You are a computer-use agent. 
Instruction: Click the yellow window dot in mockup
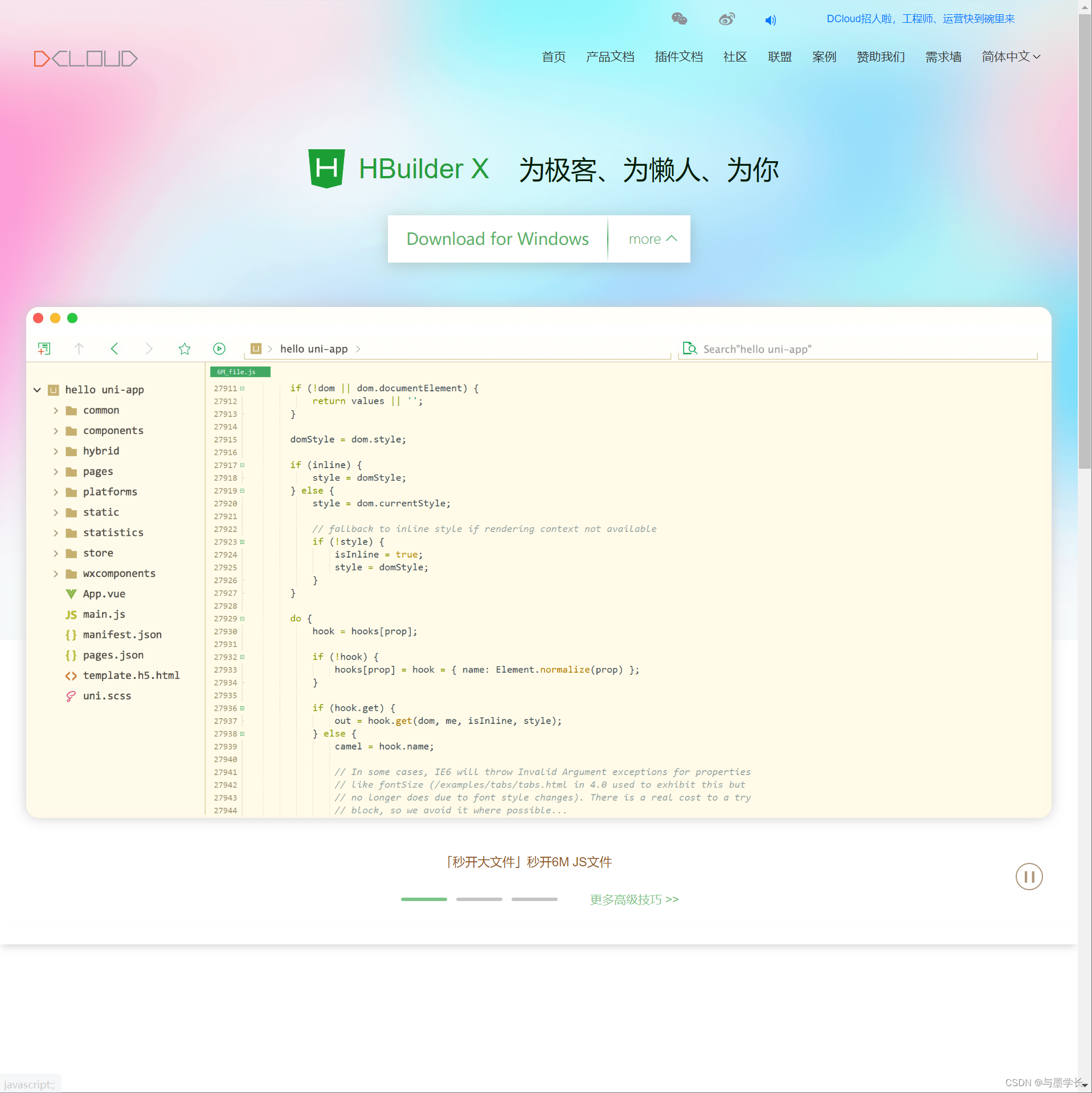point(55,318)
